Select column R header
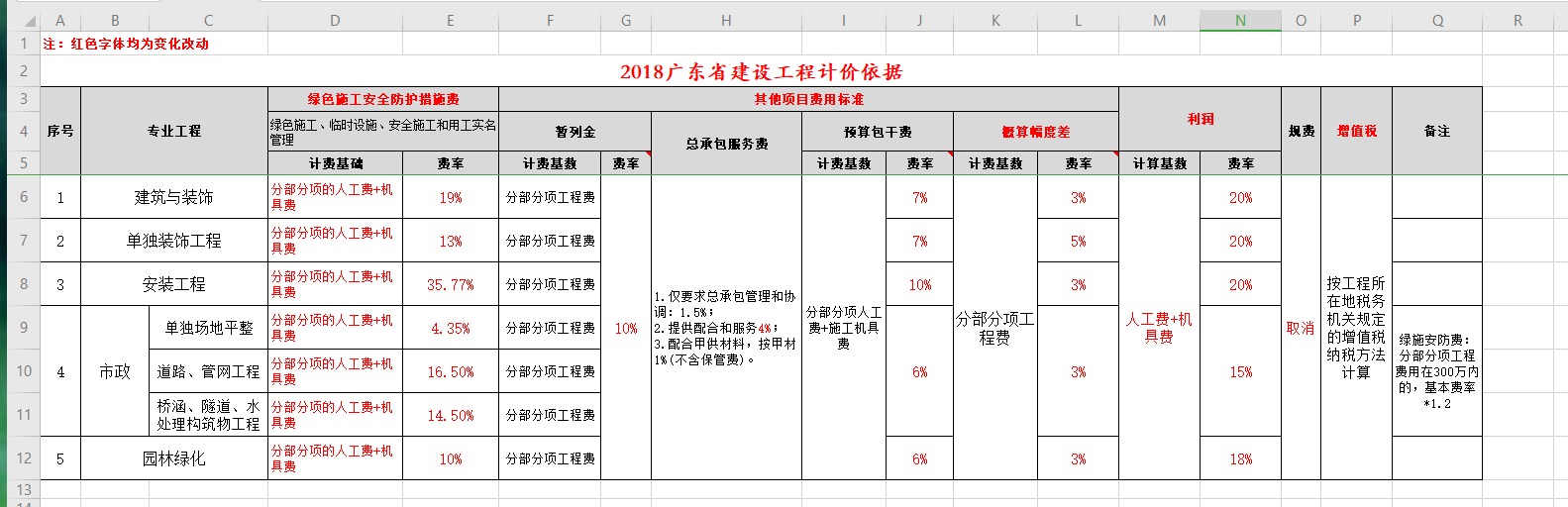1568x507 pixels. pyautogui.click(x=1517, y=21)
